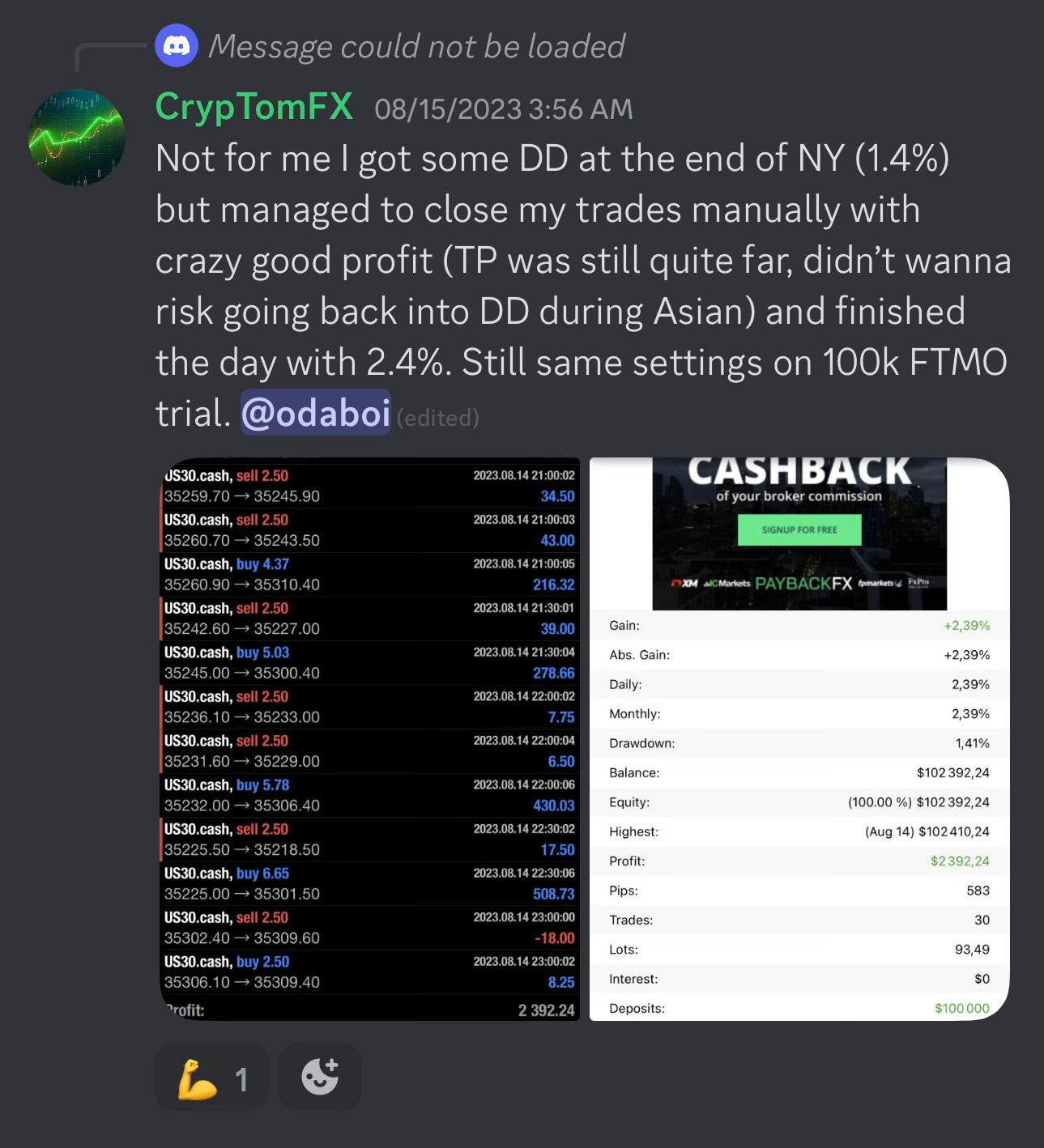
Task: Click the Discord logo on the reply line
Action: (x=177, y=45)
